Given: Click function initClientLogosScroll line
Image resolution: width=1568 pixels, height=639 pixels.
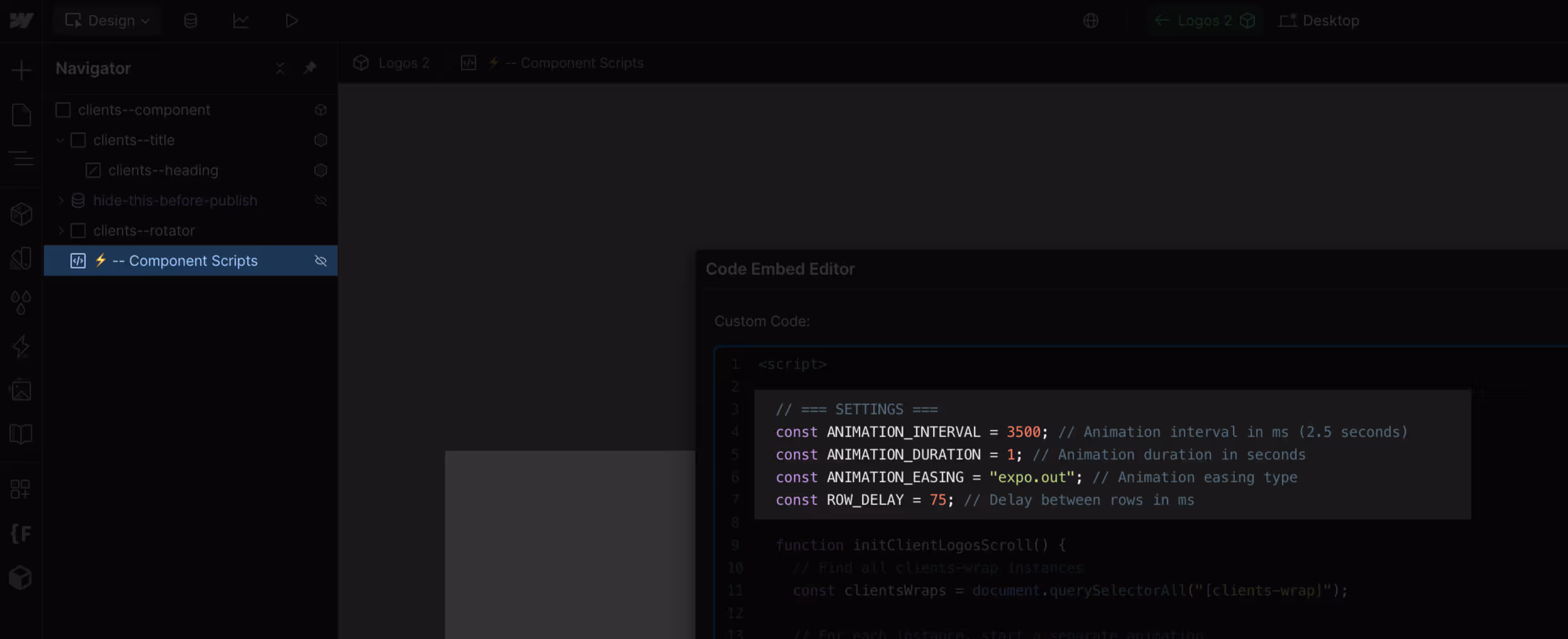Looking at the screenshot, I should pyautogui.click(x=920, y=545).
